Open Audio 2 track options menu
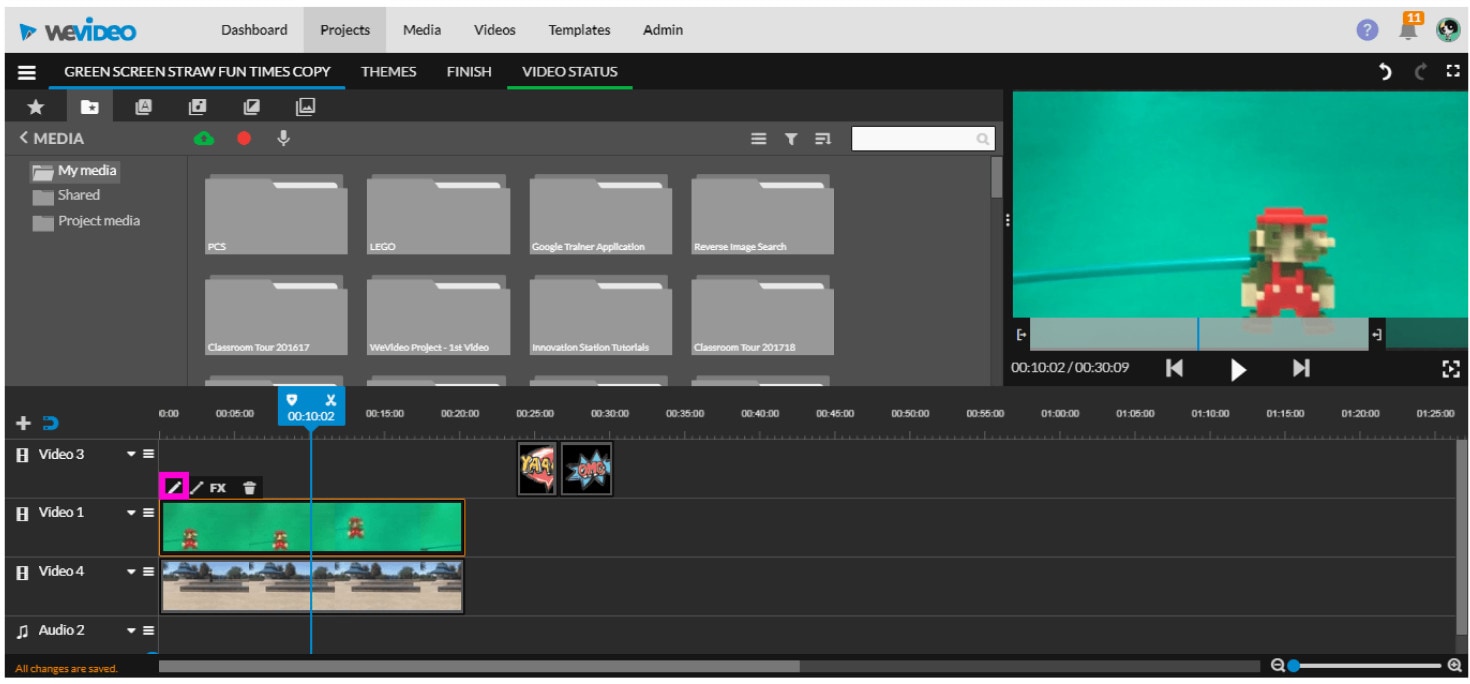The height and width of the screenshot is (684, 1470). [x=148, y=631]
